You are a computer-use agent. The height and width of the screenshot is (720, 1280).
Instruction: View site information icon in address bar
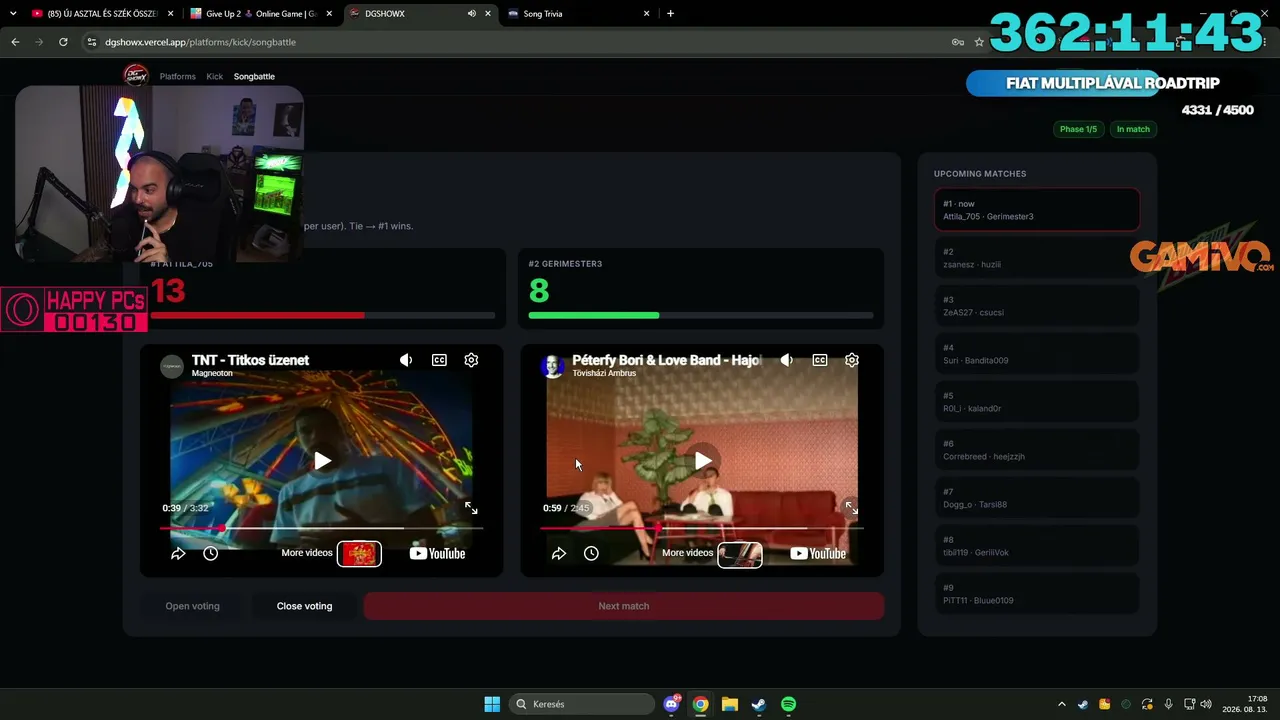(x=91, y=42)
